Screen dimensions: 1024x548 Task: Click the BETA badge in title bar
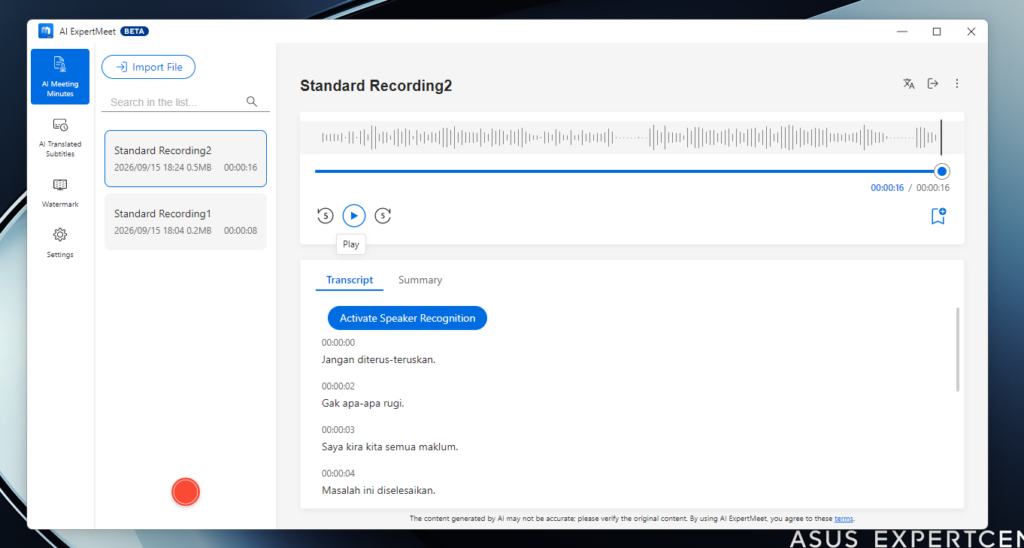pos(135,31)
